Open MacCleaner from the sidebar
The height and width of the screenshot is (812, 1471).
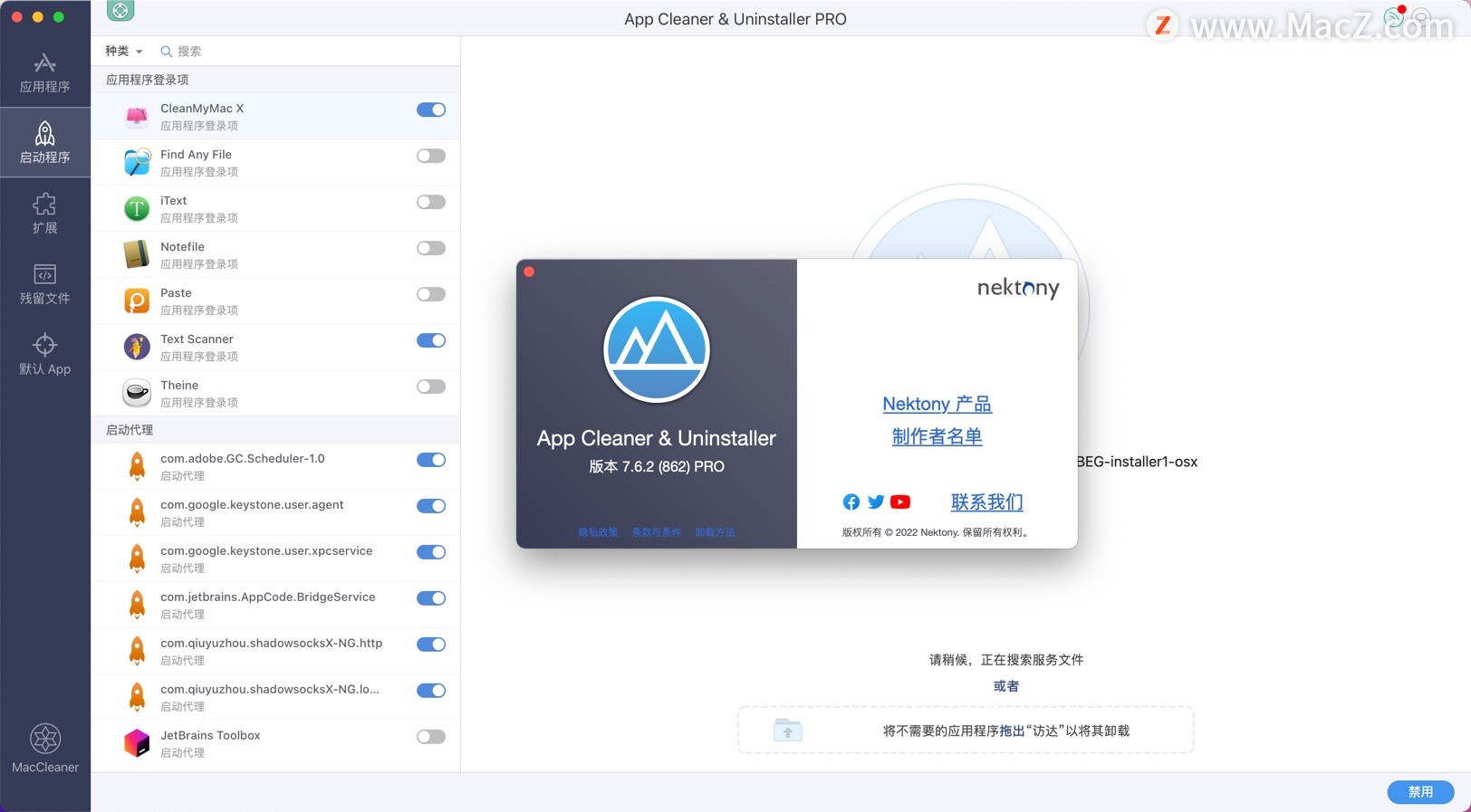(45, 749)
